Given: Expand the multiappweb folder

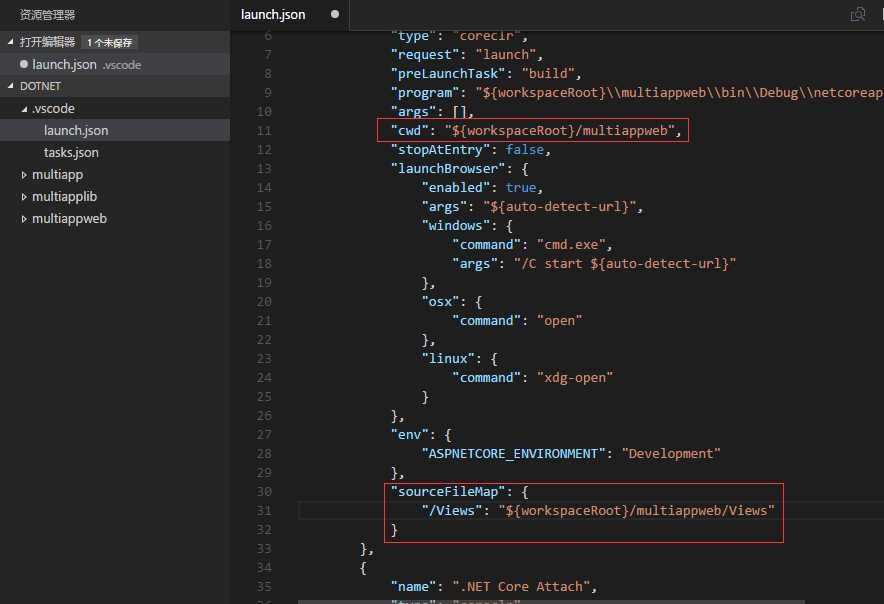Looking at the screenshot, I should [x=24, y=219].
